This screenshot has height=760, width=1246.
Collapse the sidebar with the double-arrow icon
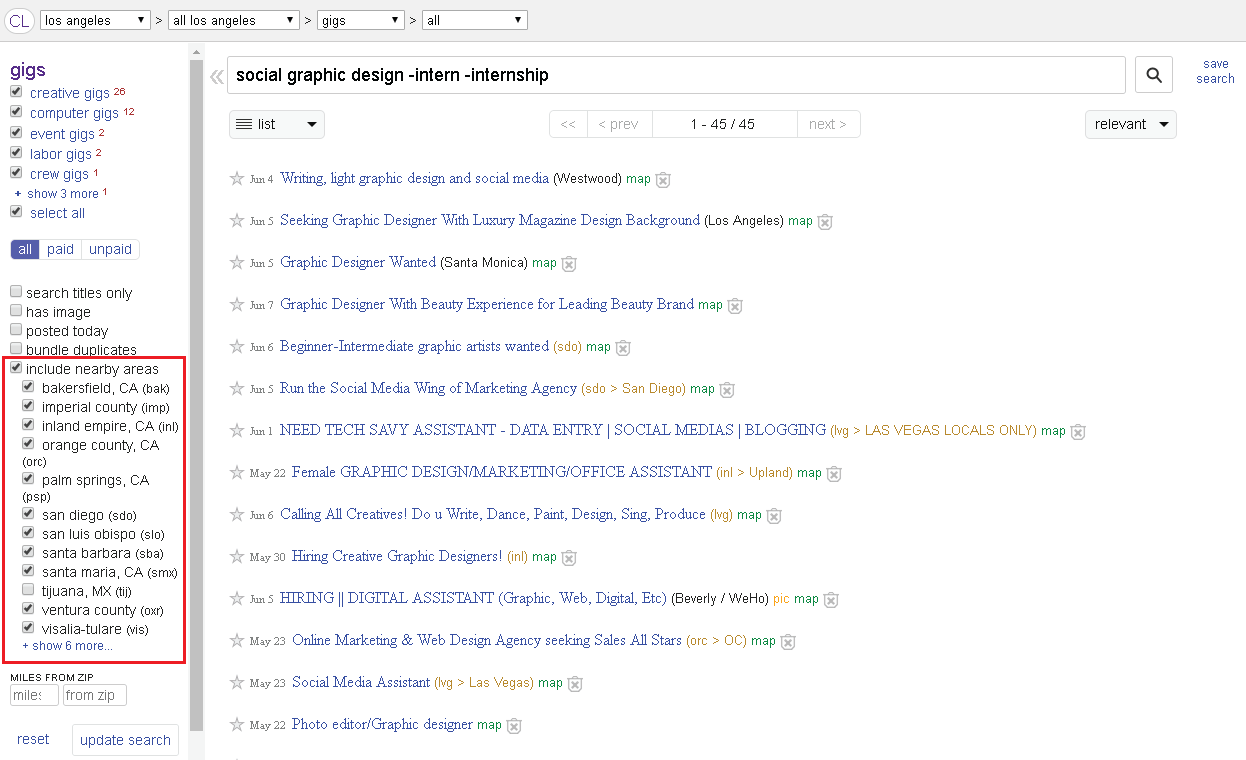coord(216,76)
